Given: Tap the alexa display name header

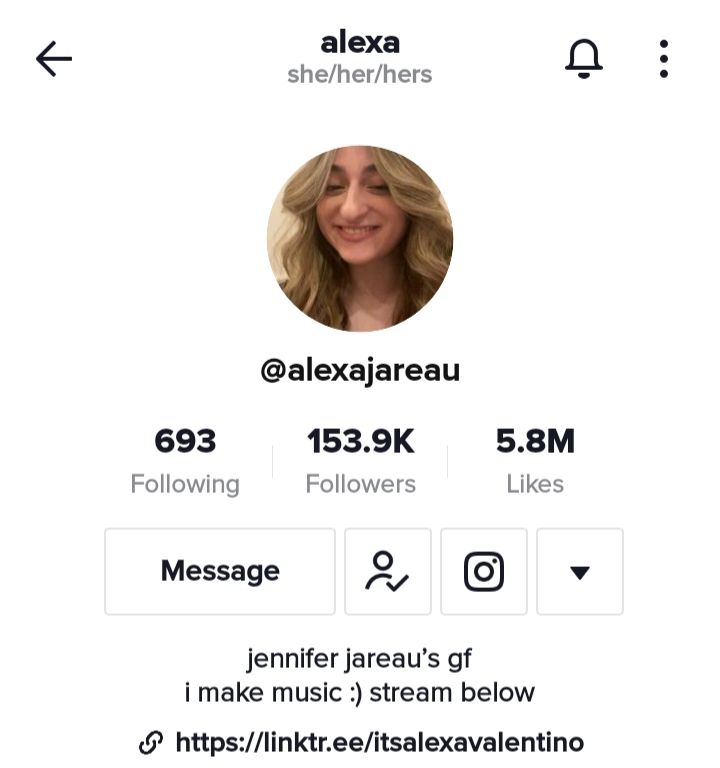Looking at the screenshot, I should pyautogui.click(x=360, y=43).
